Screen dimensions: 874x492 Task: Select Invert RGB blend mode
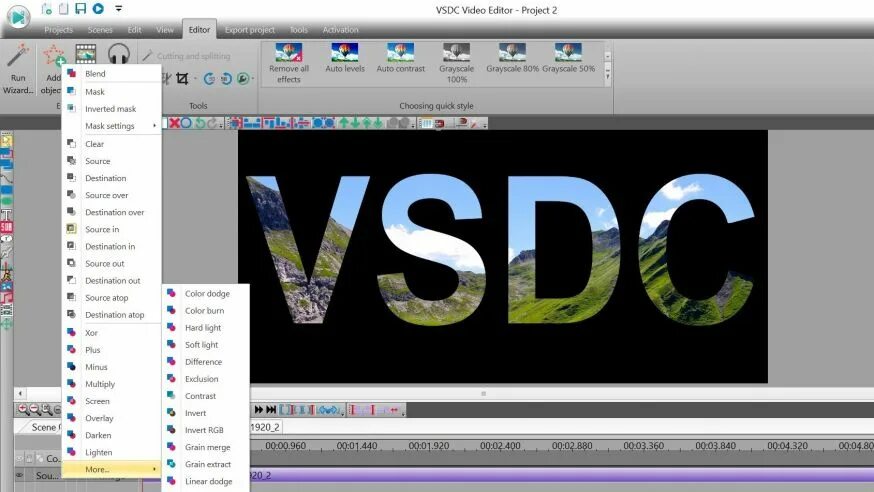pyautogui.click(x=206, y=430)
